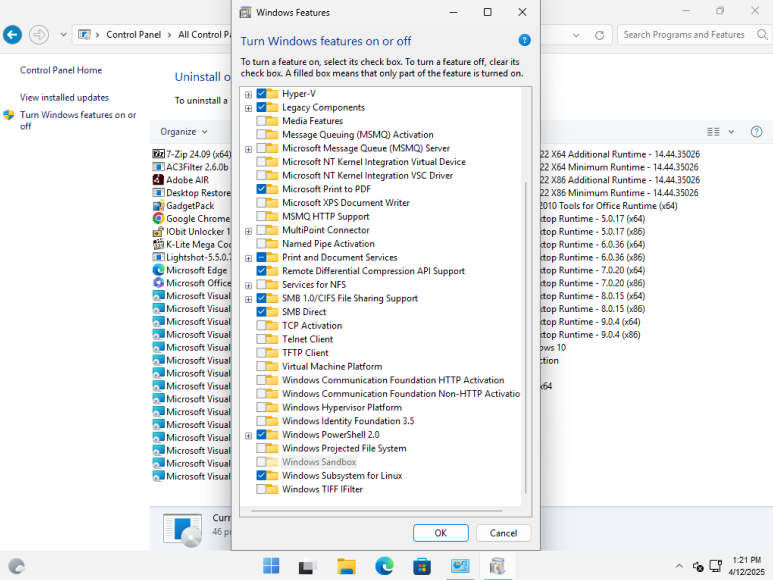Uncheck the SMB Direct checkbox
The width and height of the screenshot is (773, 580).
click(x=261, y=312)
